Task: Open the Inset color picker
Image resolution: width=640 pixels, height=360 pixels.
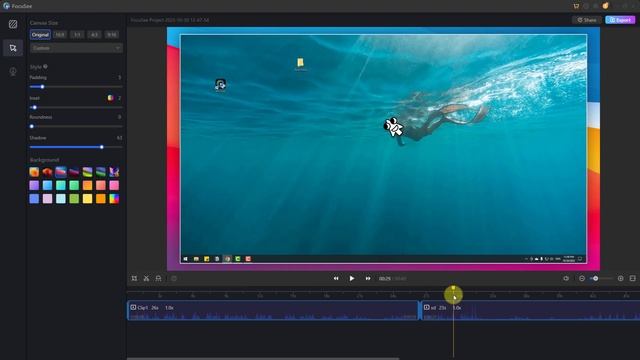Action: 110,98
